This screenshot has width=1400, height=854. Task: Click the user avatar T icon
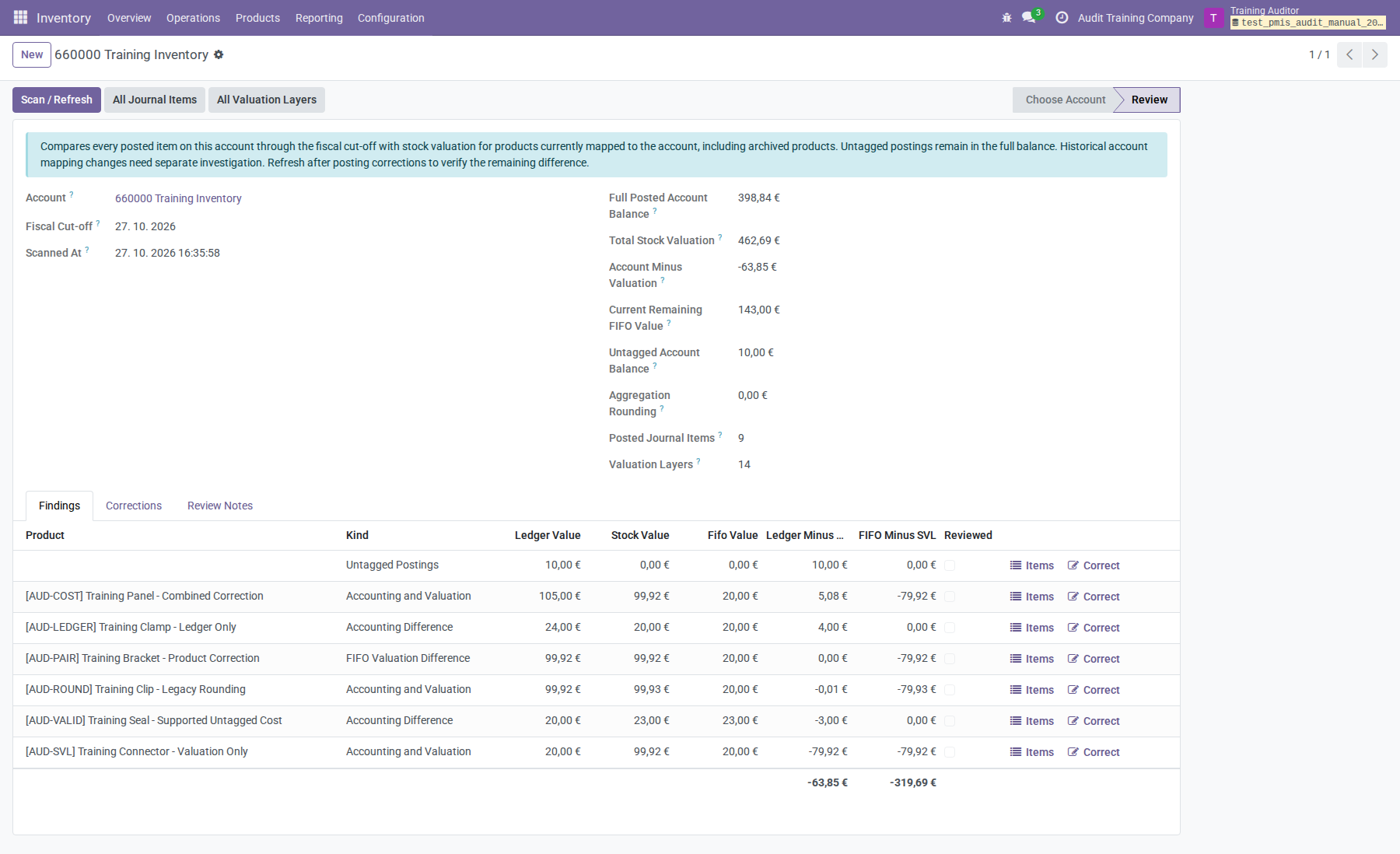coord(1213,18)
